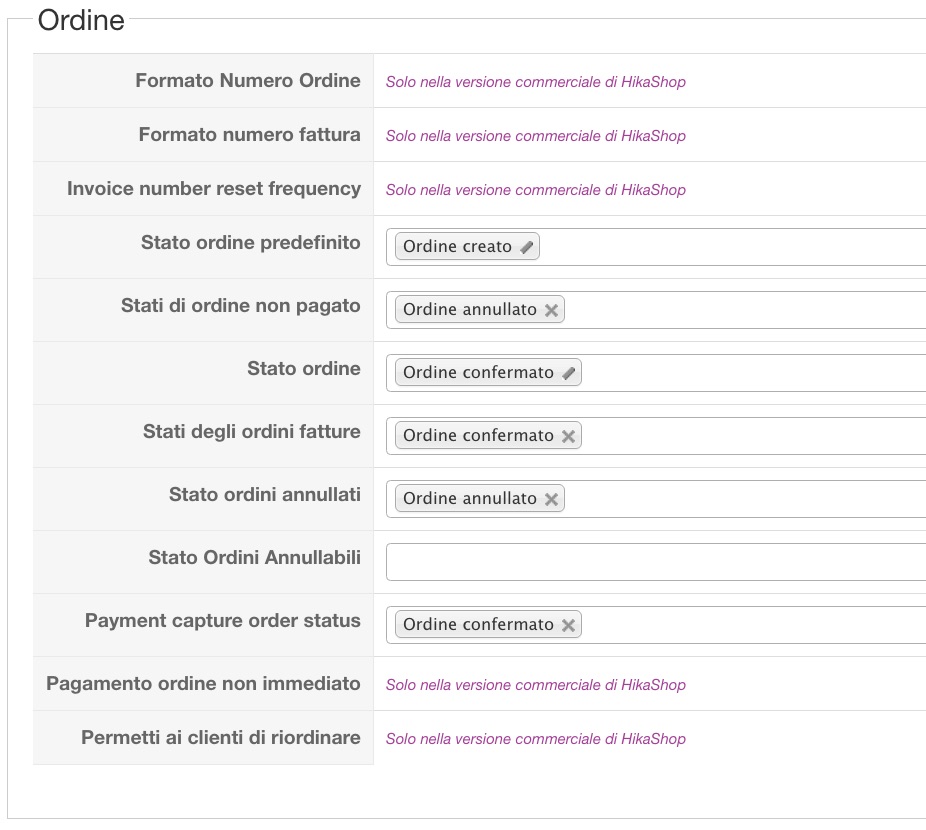Remove Ordine confermato from Stati degli ordini fatture

pos(568,436)
